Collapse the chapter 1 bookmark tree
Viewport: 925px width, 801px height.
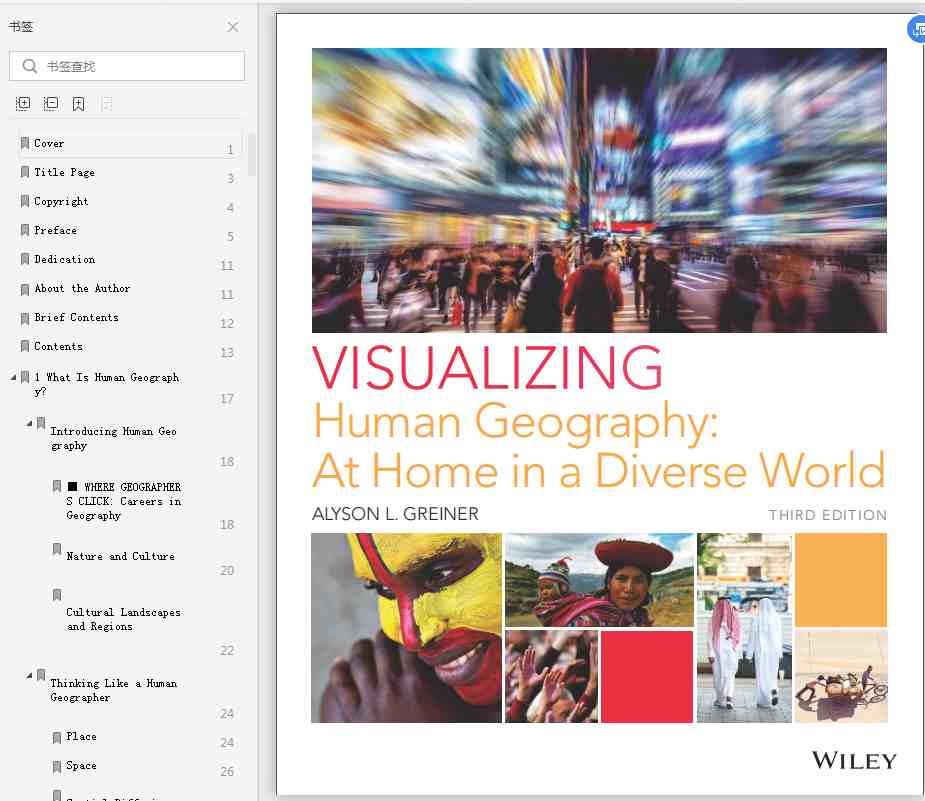(x=14, y=376)
